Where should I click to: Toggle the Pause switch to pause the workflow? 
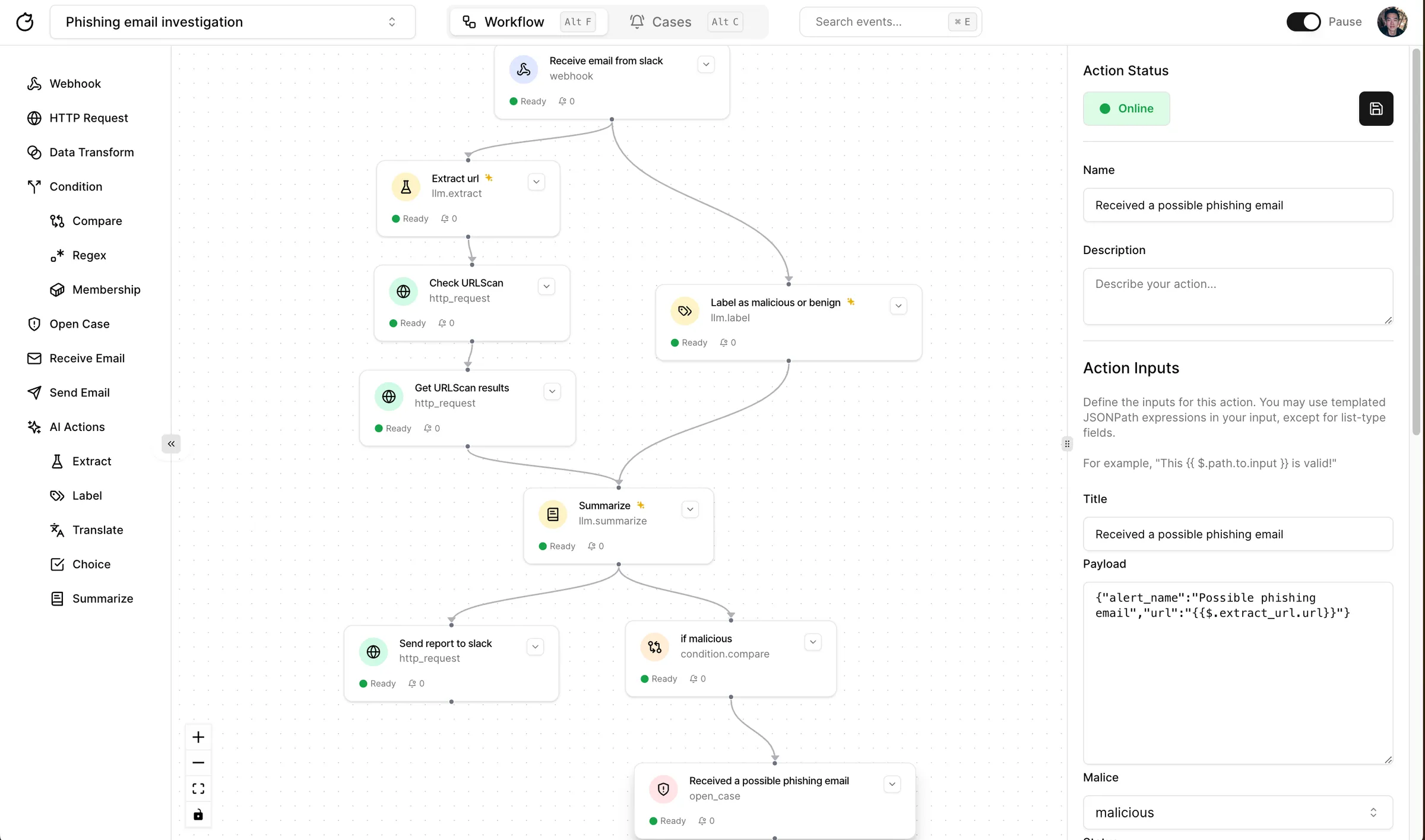(x=1303, y=21)
